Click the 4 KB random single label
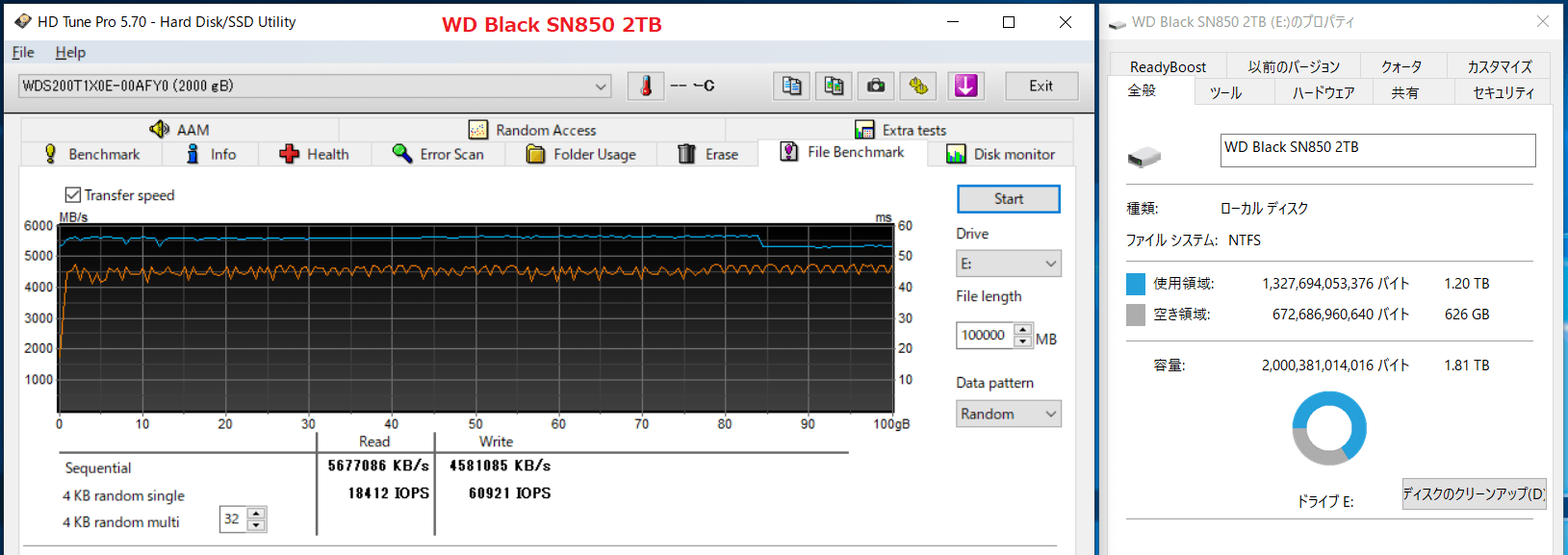 coord(124,495)
